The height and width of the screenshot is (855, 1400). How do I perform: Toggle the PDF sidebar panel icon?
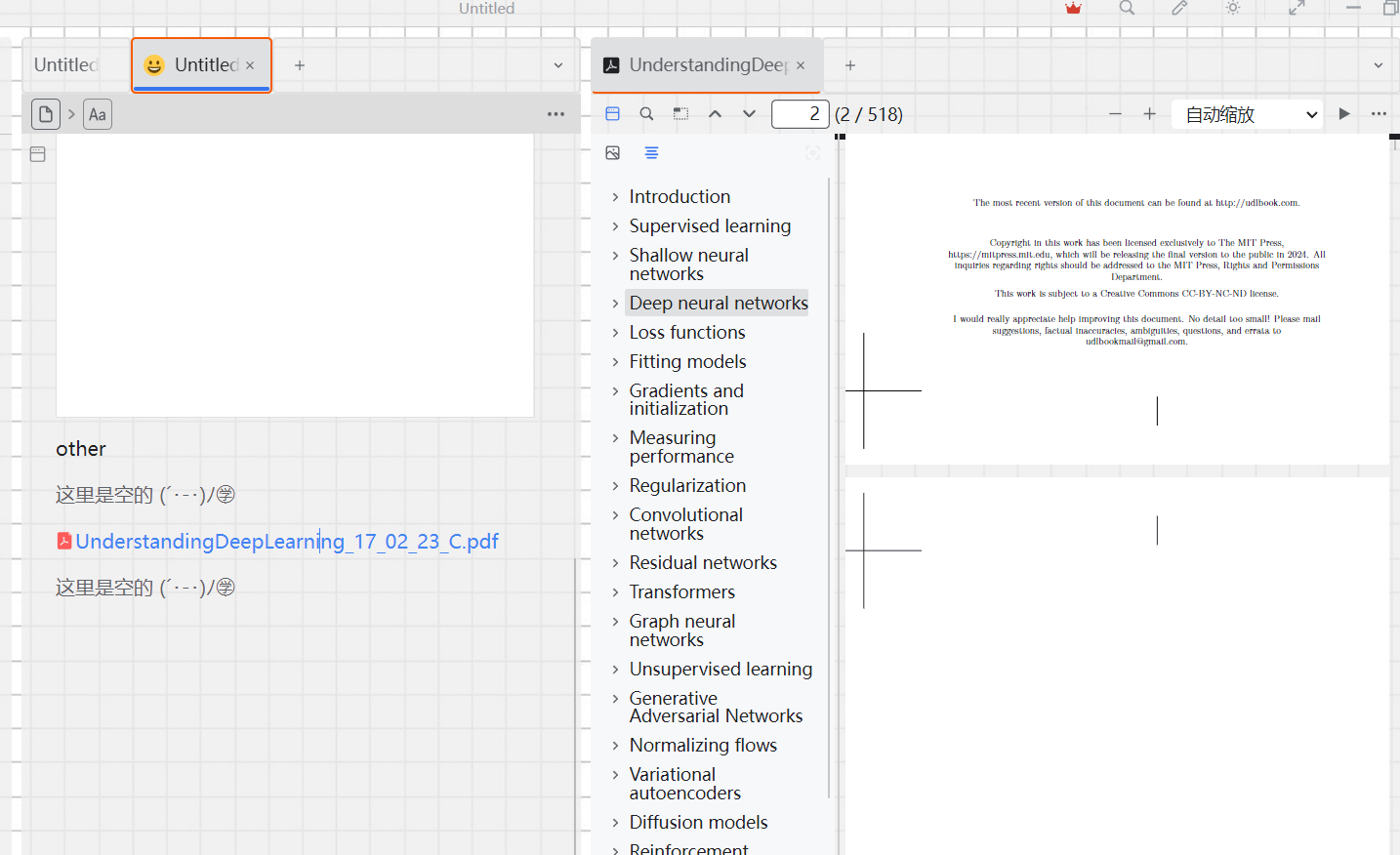click(x=613, y=114)
